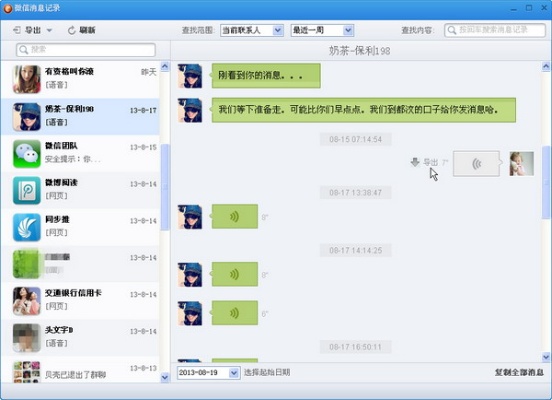Click the chat scrollbar thumb

point(546,182)
